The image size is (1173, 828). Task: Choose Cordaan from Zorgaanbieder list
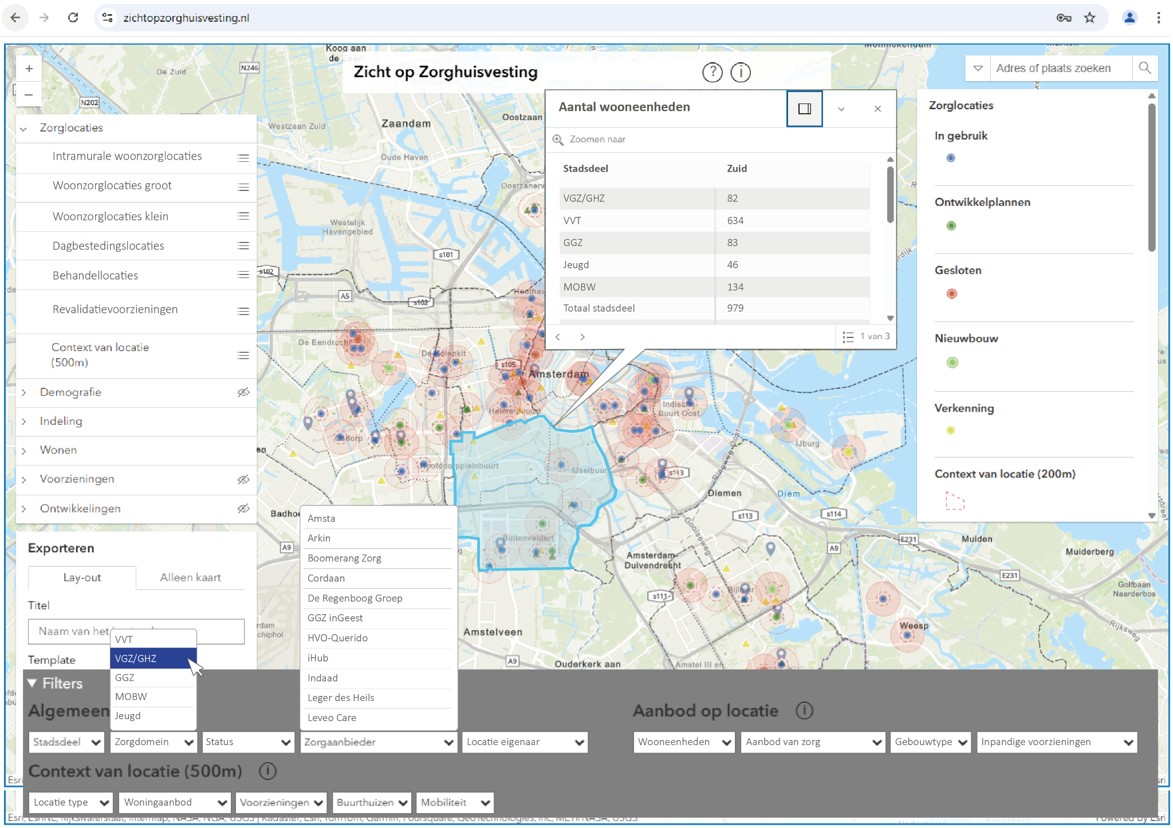(379, 578)
